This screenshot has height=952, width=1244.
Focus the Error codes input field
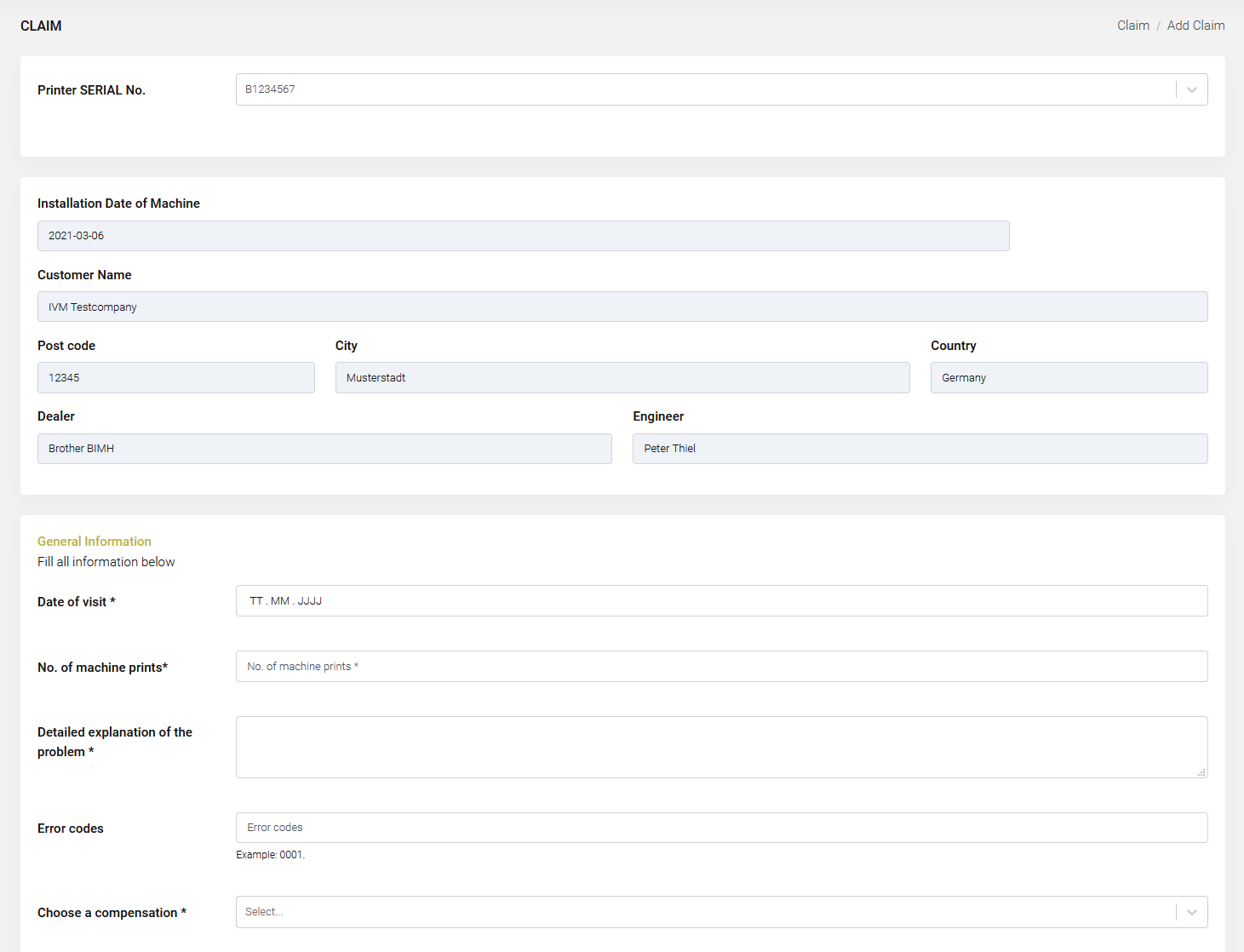point(720,828)
